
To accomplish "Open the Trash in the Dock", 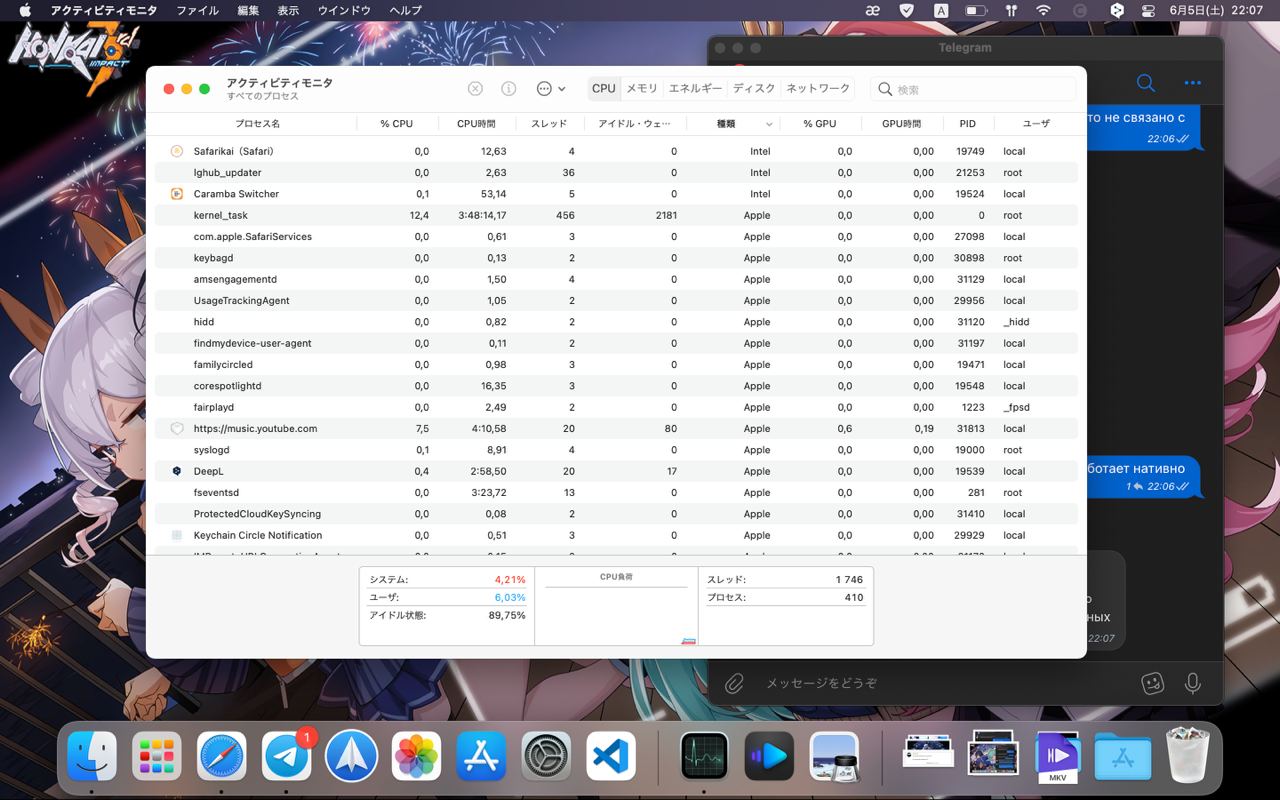I will [x=1188, y=756].
